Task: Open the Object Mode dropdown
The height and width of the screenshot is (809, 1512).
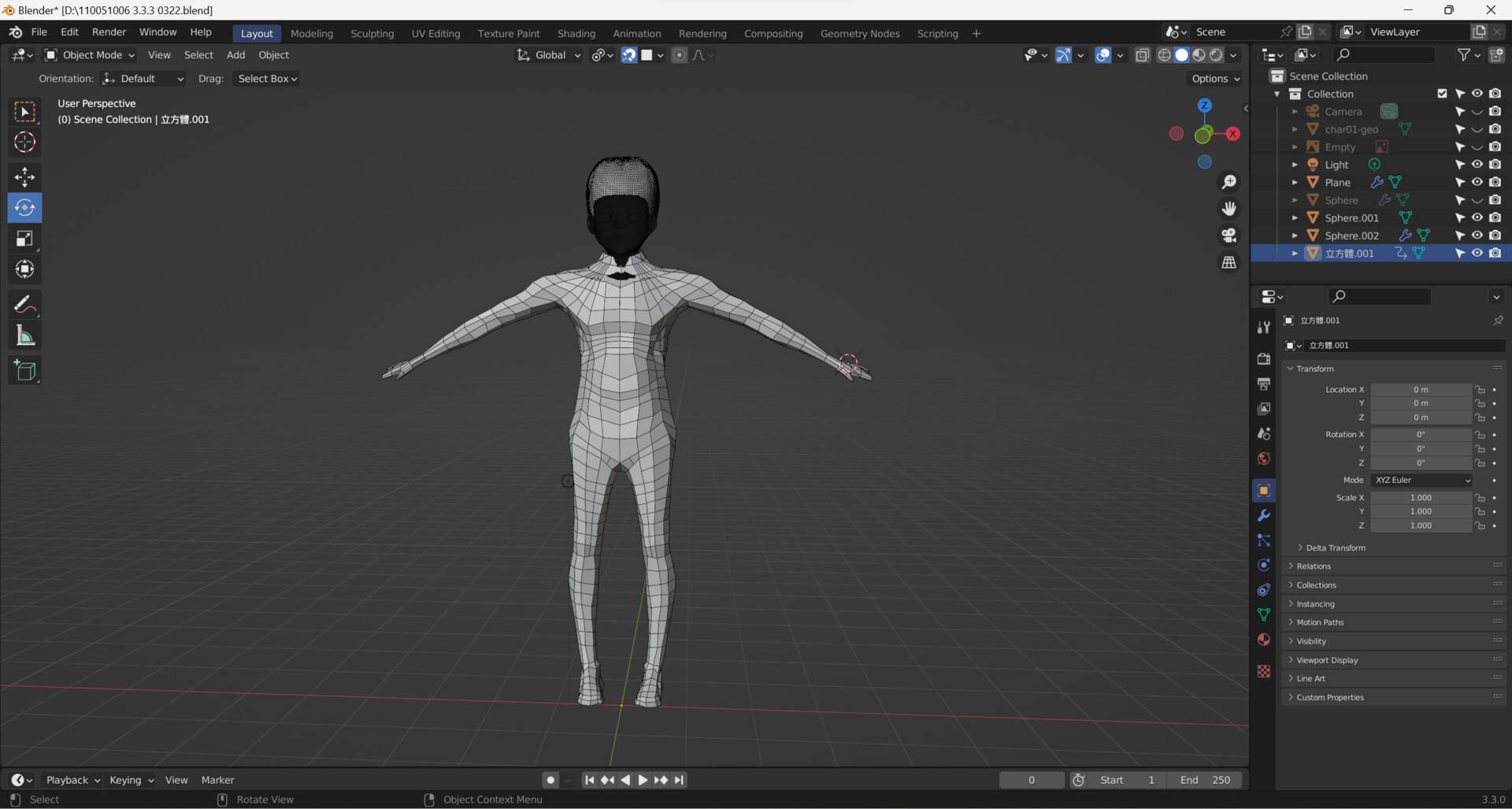Action: (x=90, y=55)
